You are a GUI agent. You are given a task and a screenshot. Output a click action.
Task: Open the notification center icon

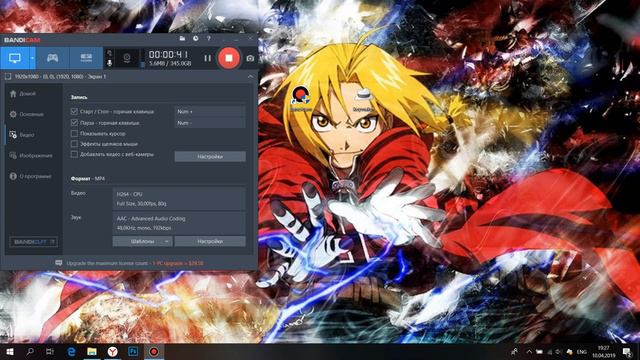[627, 351]
